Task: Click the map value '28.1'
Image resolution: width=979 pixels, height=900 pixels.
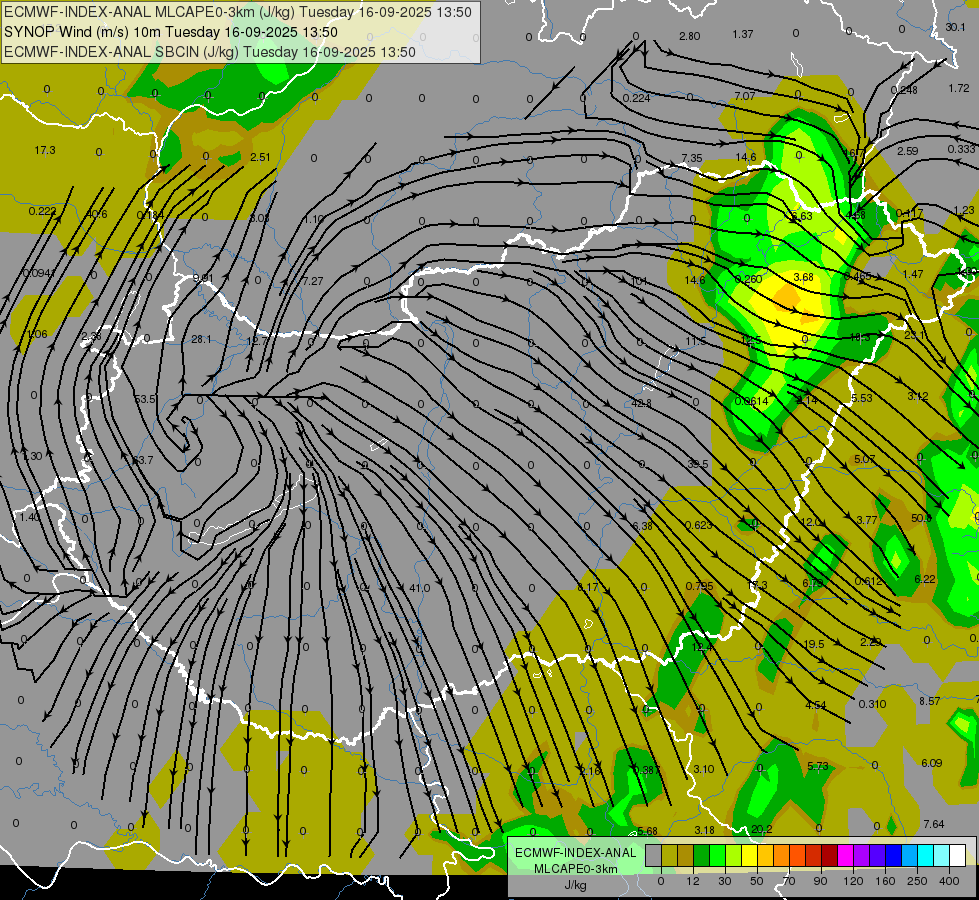Action: 201,339
